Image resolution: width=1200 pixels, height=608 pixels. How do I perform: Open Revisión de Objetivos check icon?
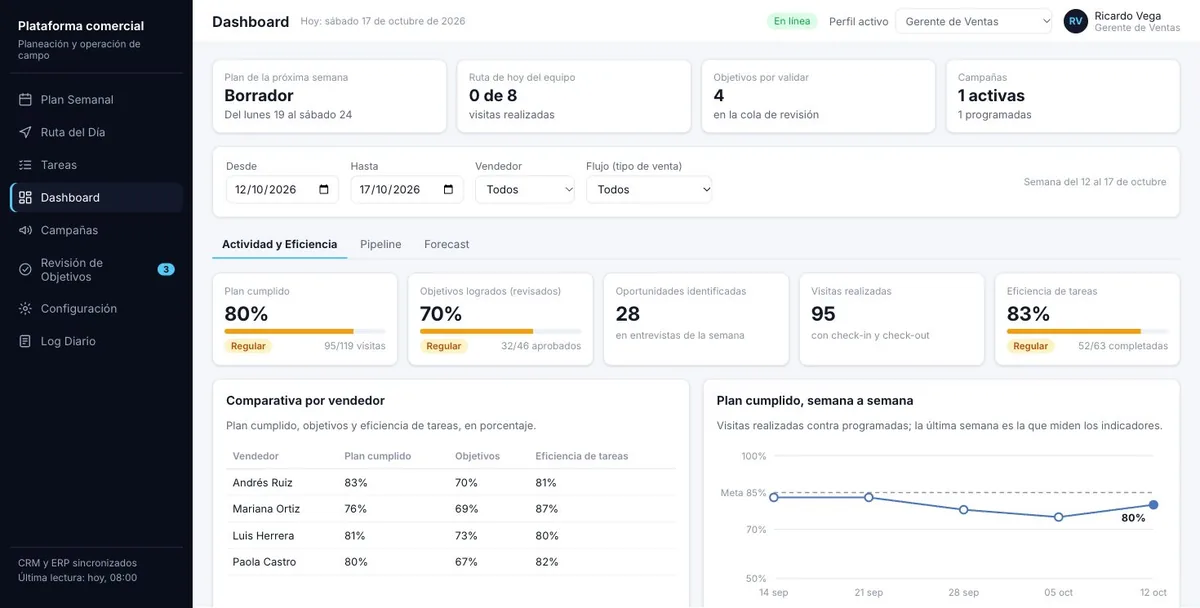click(25, 270)
